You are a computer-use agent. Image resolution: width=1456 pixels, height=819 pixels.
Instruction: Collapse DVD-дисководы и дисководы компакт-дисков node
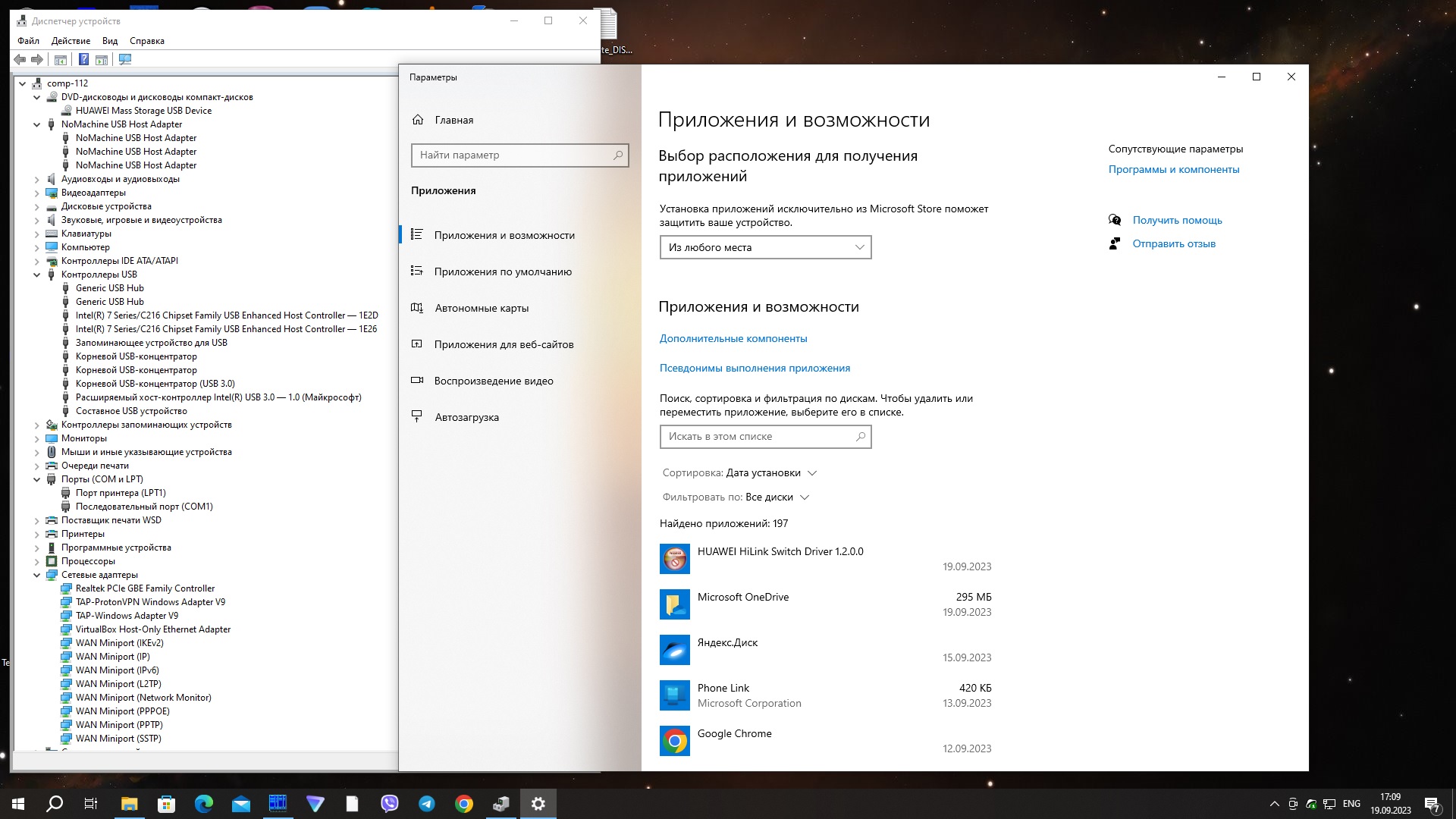coord(36,97)
